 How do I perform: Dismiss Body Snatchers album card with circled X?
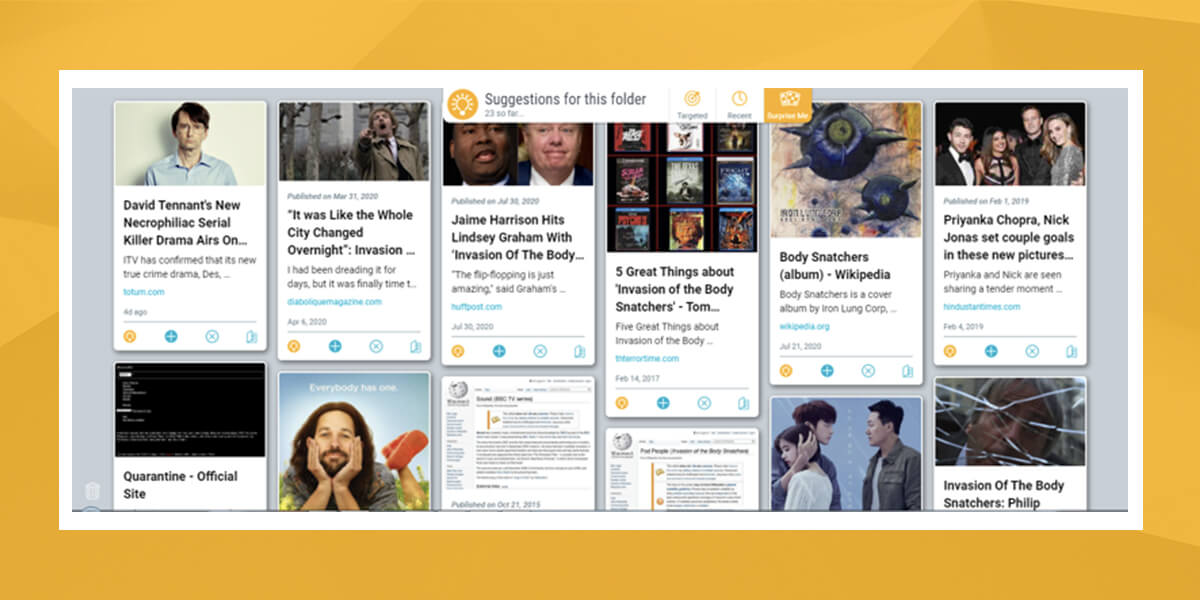(868, 370)
